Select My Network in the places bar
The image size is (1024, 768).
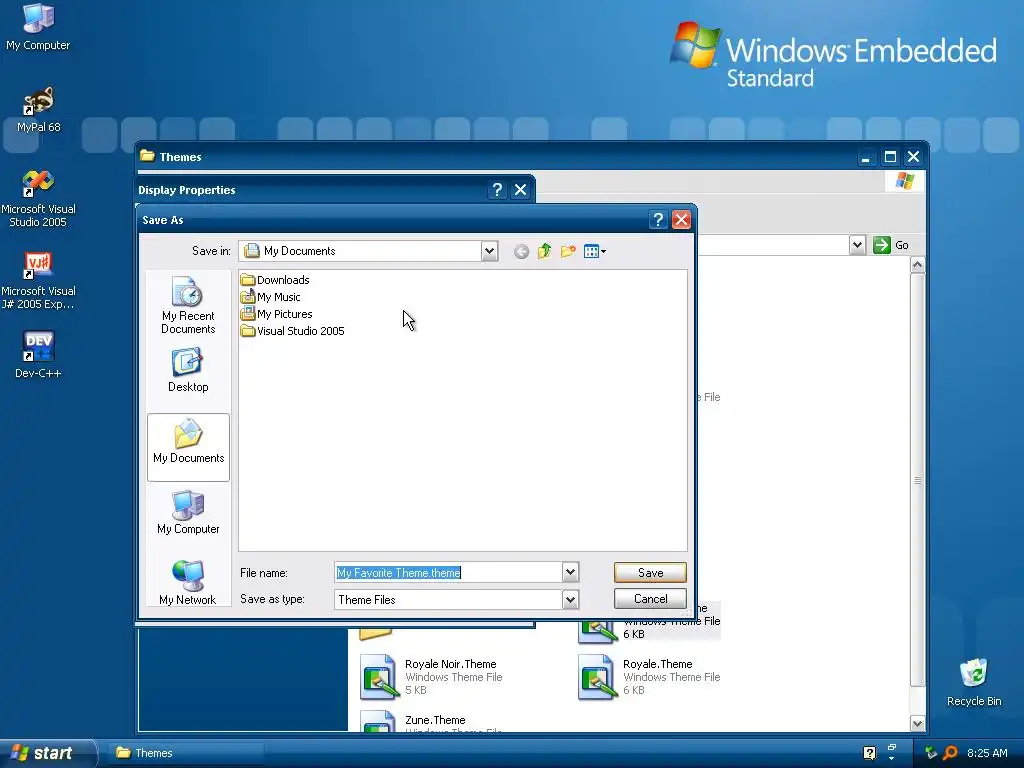pos(188,583)
